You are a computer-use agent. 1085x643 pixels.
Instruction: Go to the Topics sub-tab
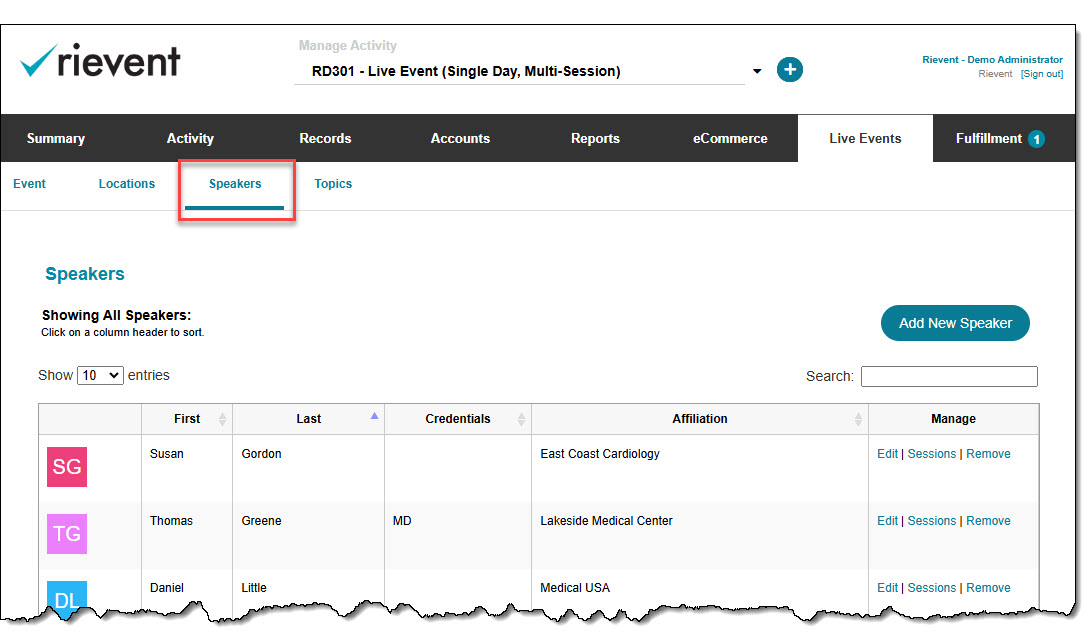333,183
